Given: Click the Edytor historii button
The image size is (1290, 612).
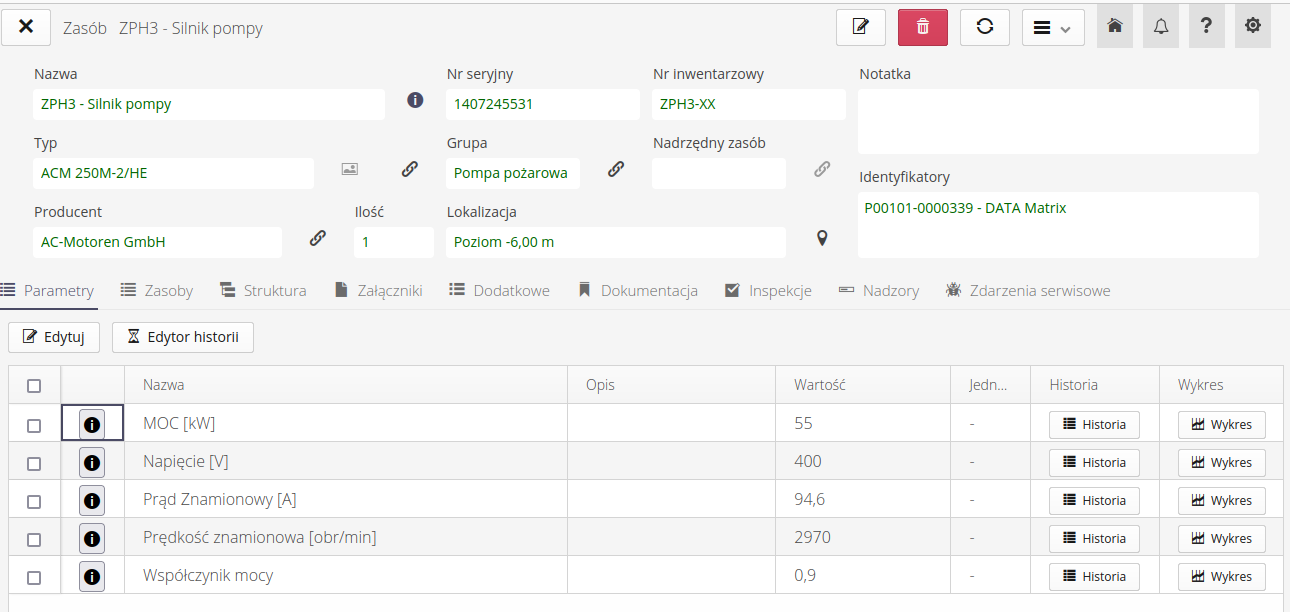Looking at the screenshot, I should tap(183, 337).
